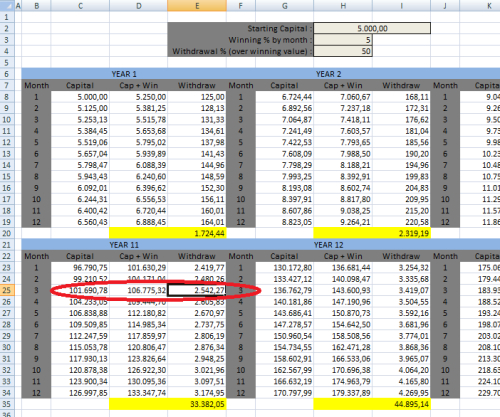
Task: Select circled withdraw cell 2.542,27
Action: (x=197, y=290)
